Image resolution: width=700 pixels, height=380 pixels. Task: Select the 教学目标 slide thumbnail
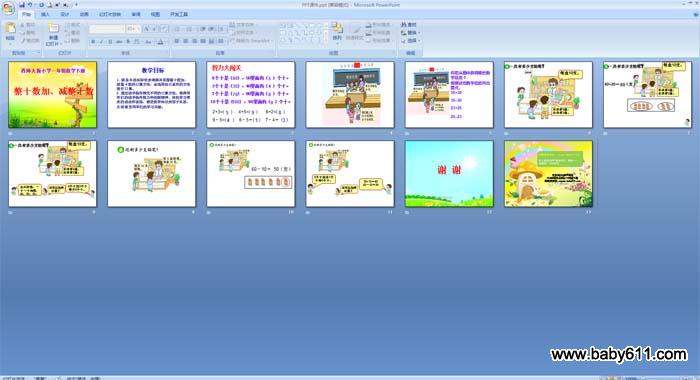tap(151, 95)
